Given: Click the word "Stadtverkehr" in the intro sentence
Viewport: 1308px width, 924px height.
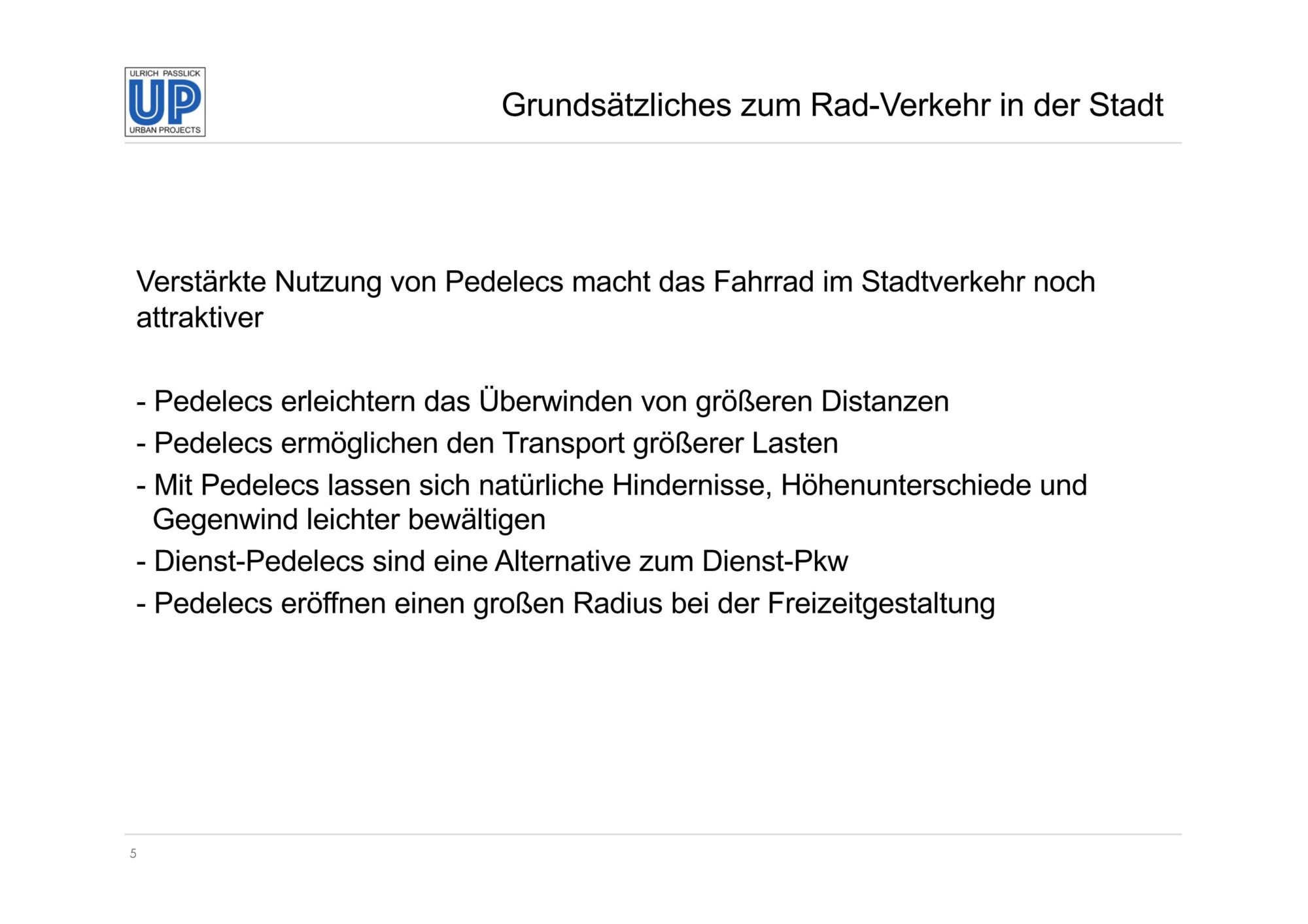Looking at the screenshot, I should [x=942, y=282].
